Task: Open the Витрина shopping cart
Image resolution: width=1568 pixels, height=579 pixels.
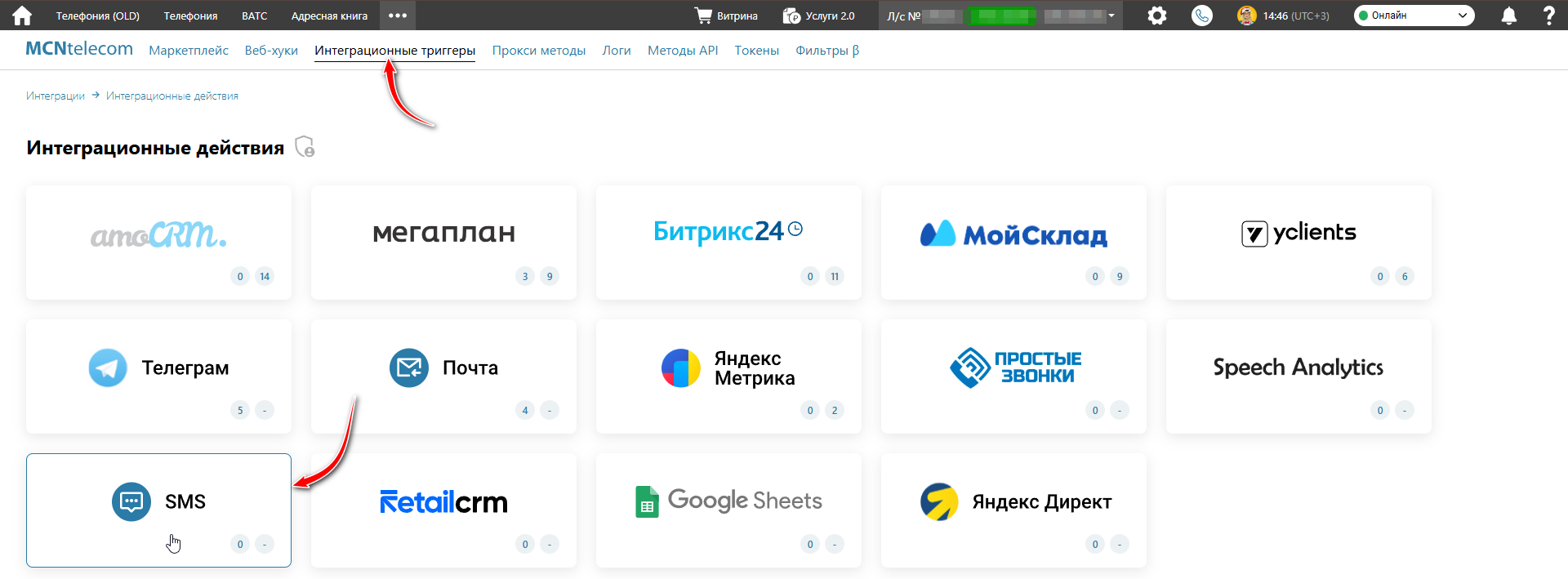Action: click(726, 16)
